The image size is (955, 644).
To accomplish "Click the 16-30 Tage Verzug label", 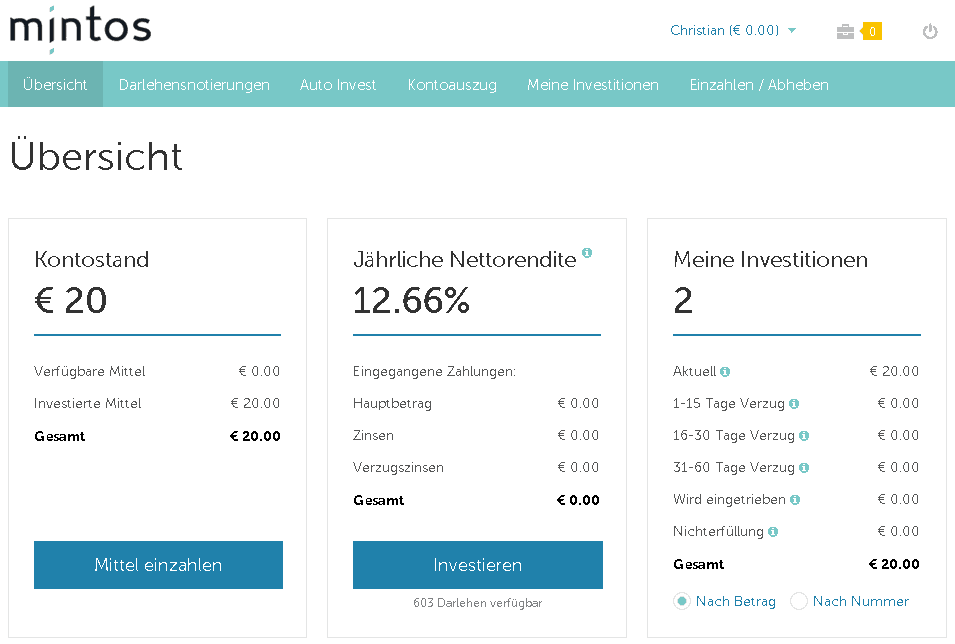I will pos(734,436).
